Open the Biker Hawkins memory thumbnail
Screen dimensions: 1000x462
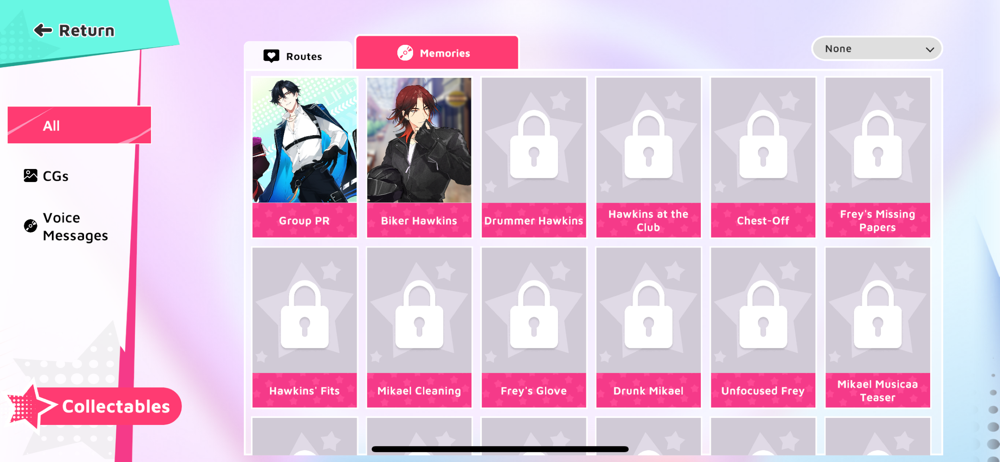[x=419, y=157]
